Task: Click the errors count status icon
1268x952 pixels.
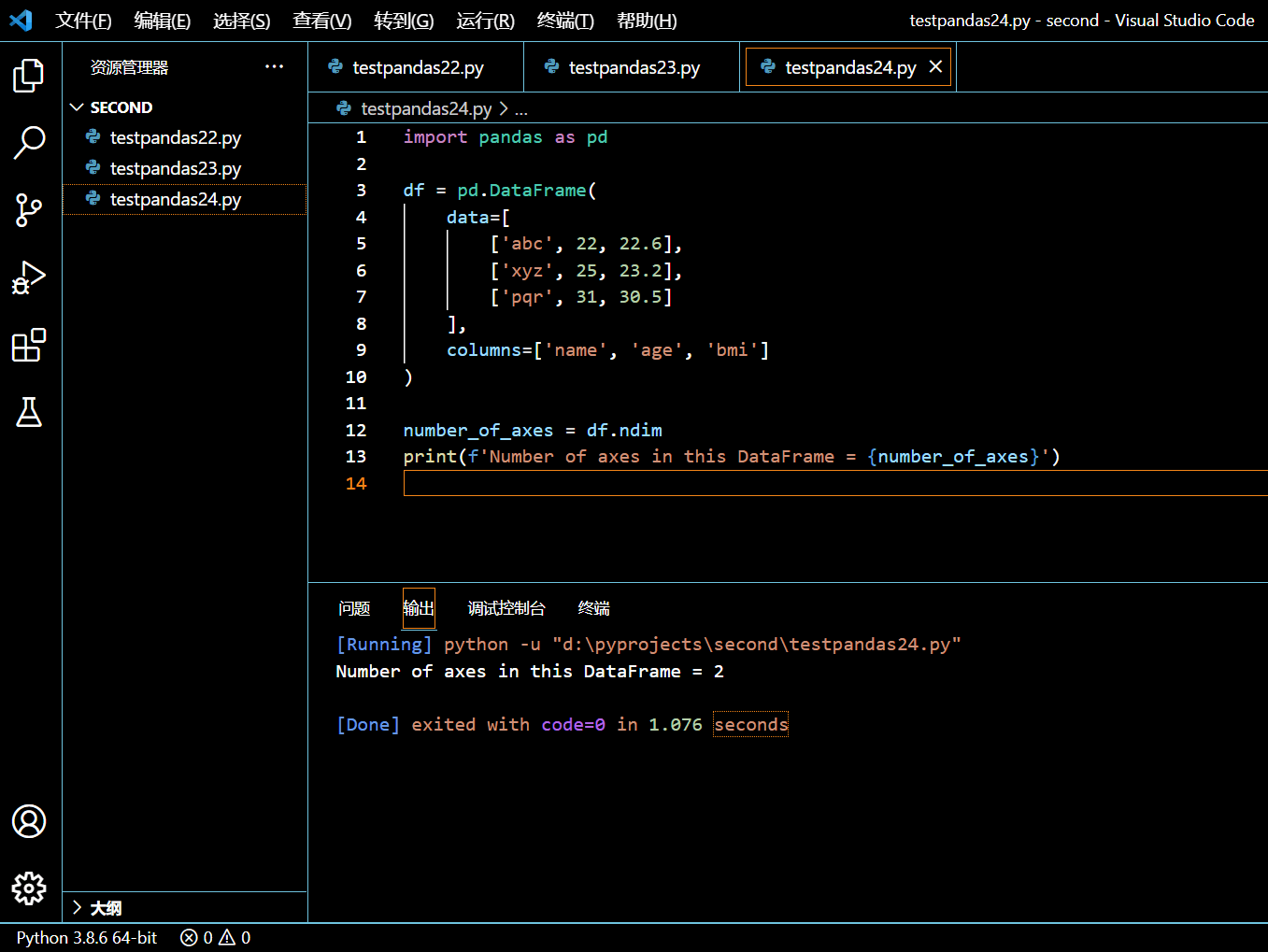Action: tap(189, 937)
